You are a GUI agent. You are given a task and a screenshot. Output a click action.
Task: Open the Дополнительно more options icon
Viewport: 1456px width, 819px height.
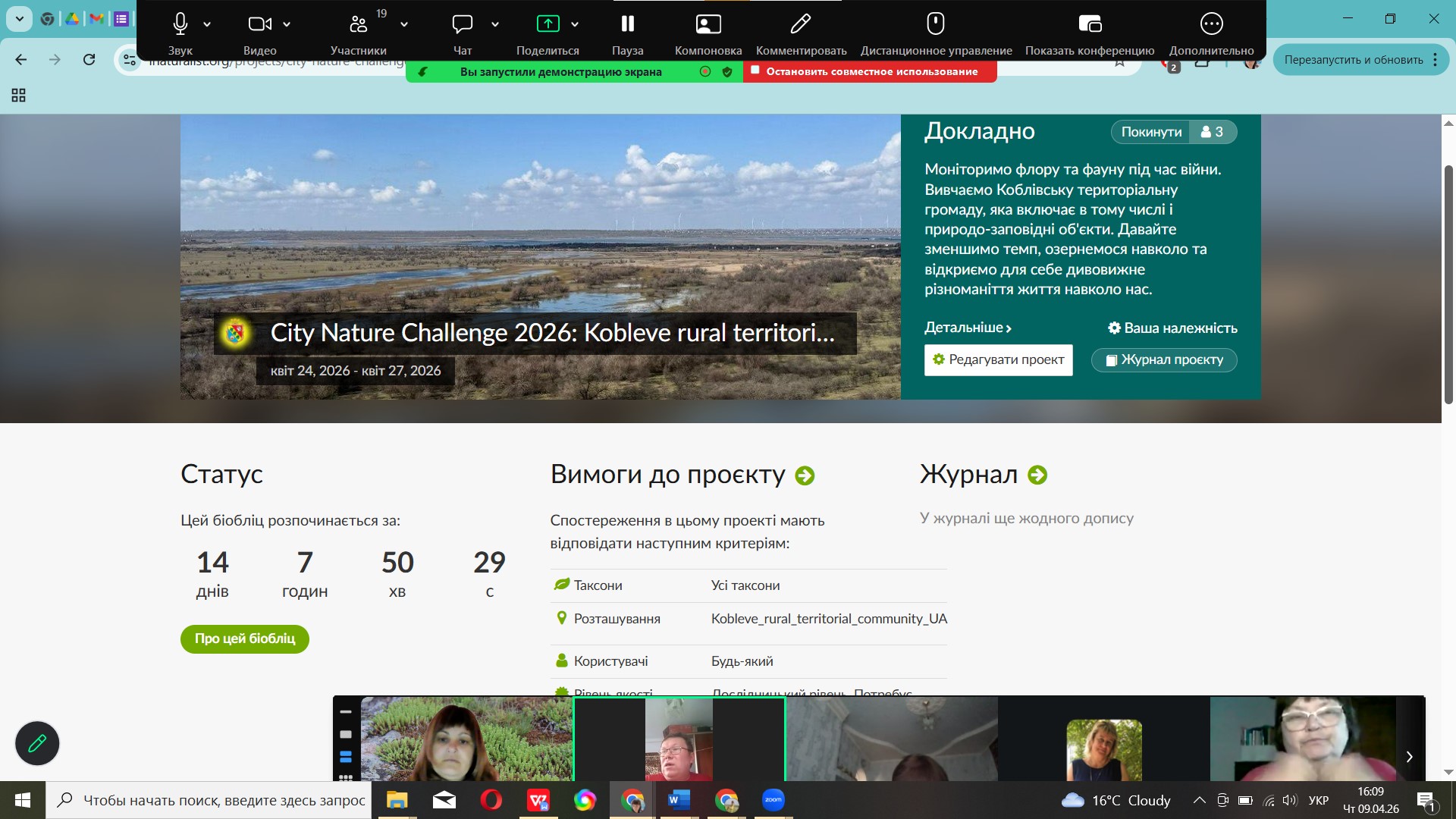coord(1211,24)
